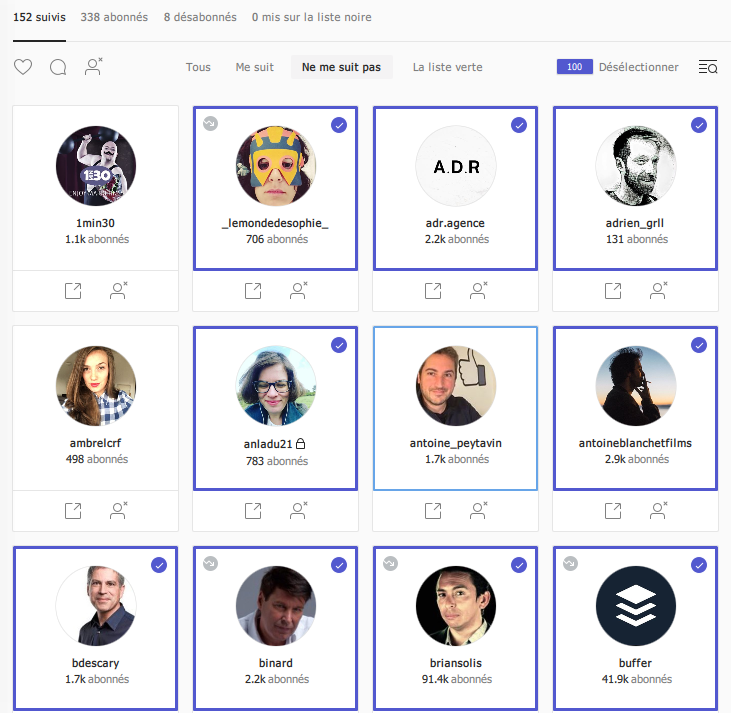Show 'La liste verte' filter
Image resolution: width=731 pixels, height=713 pixels.
(x=447, y=67)
